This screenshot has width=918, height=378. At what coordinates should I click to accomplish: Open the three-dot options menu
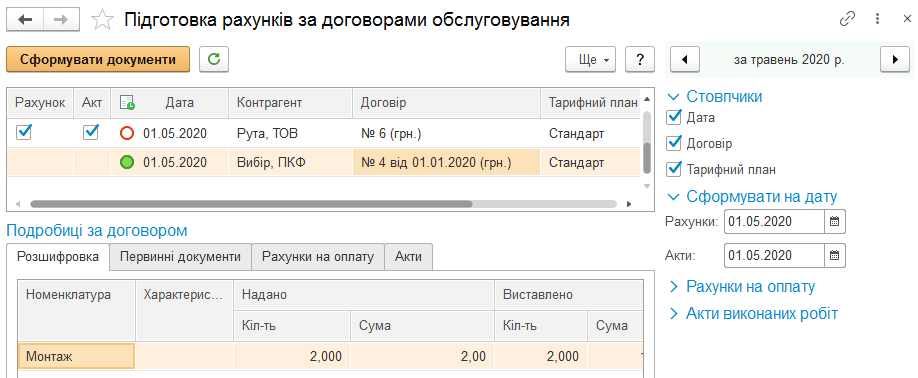point(877,19)
